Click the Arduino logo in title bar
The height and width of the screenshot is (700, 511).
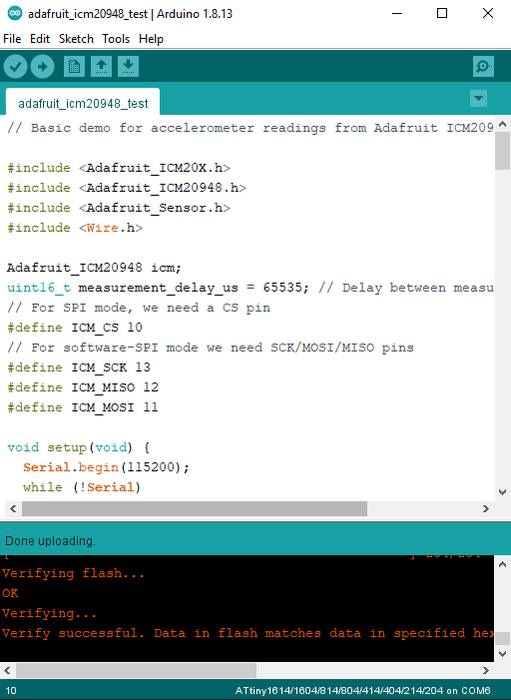tap(15, 13)
